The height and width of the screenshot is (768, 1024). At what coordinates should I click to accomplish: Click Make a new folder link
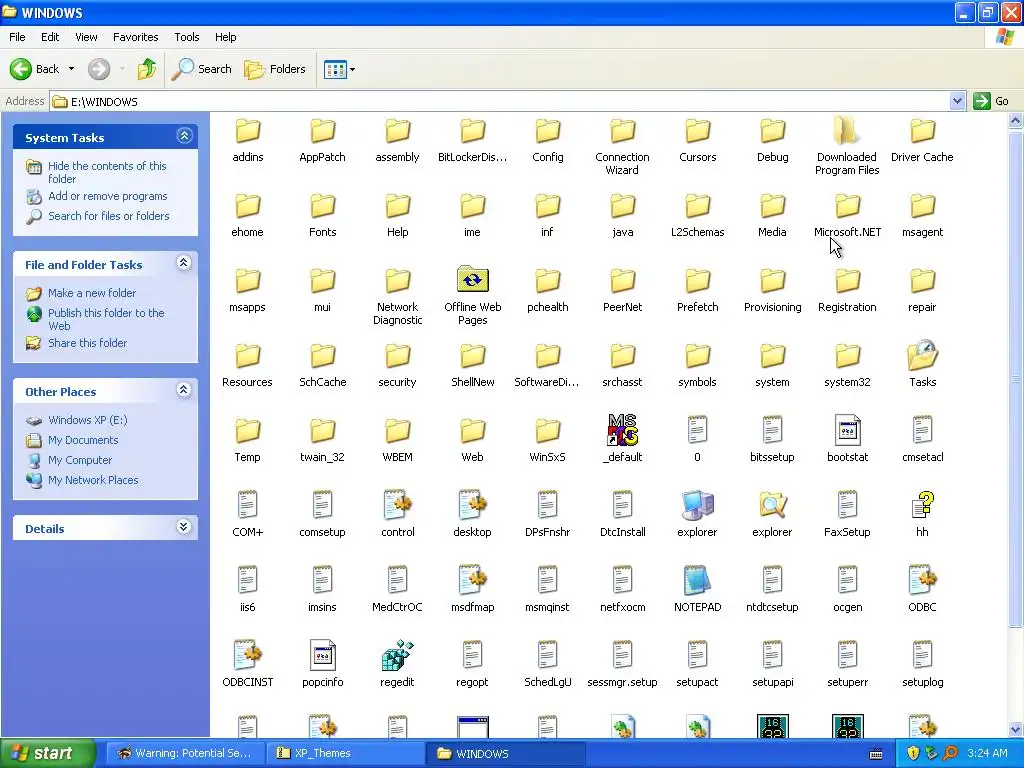92,293
